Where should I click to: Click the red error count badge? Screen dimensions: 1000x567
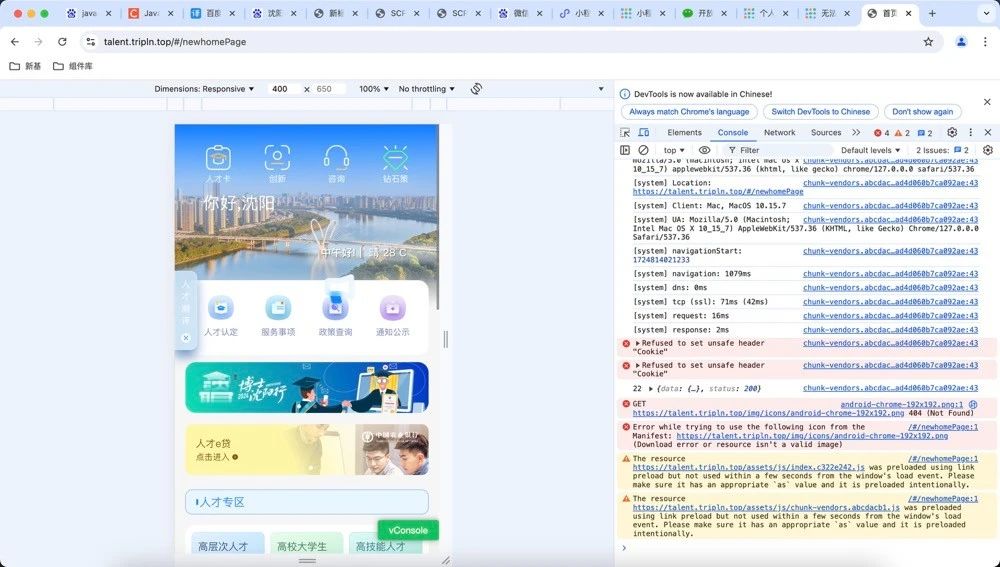tap(881, 133)
